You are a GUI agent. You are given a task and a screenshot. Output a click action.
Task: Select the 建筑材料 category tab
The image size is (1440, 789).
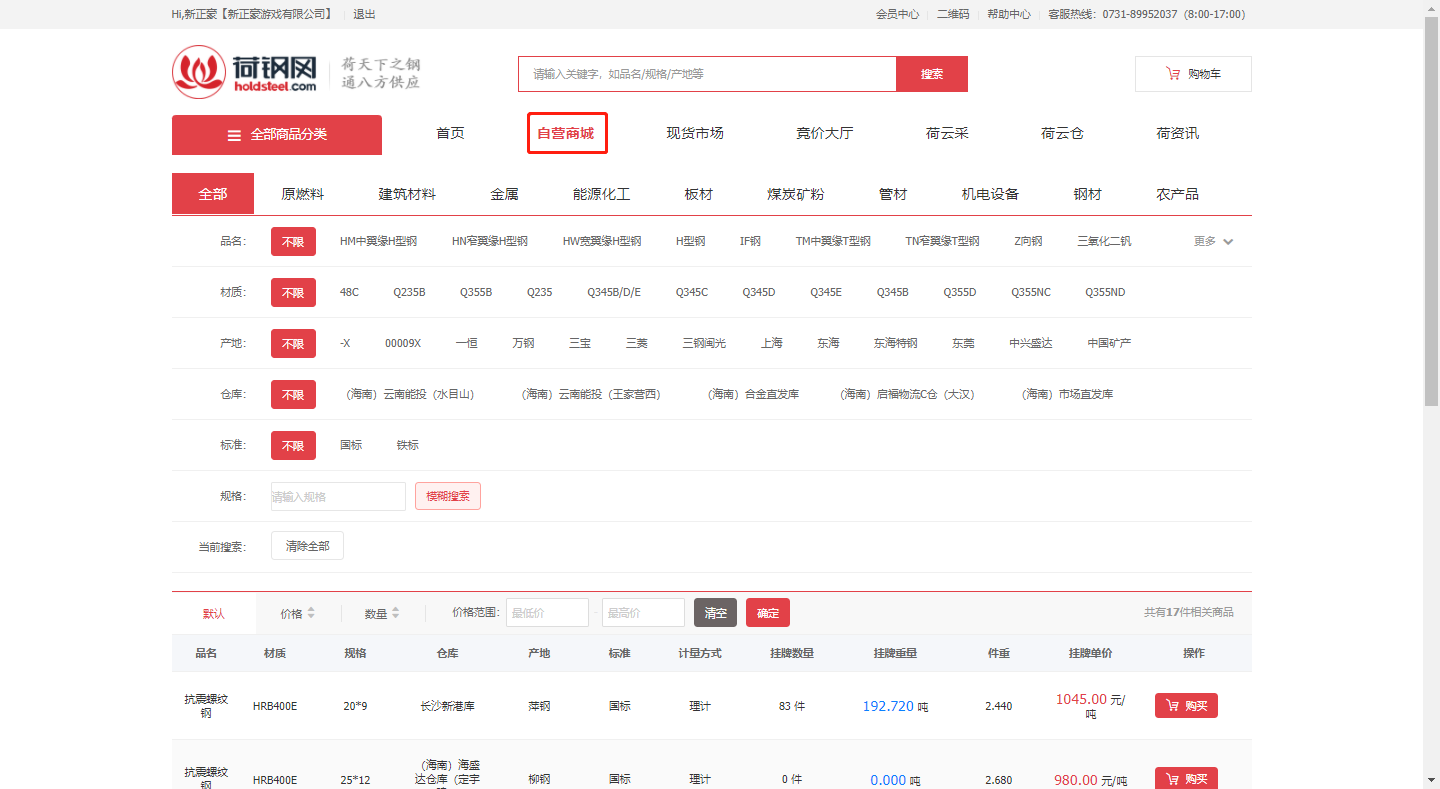[x=407, y=194]
